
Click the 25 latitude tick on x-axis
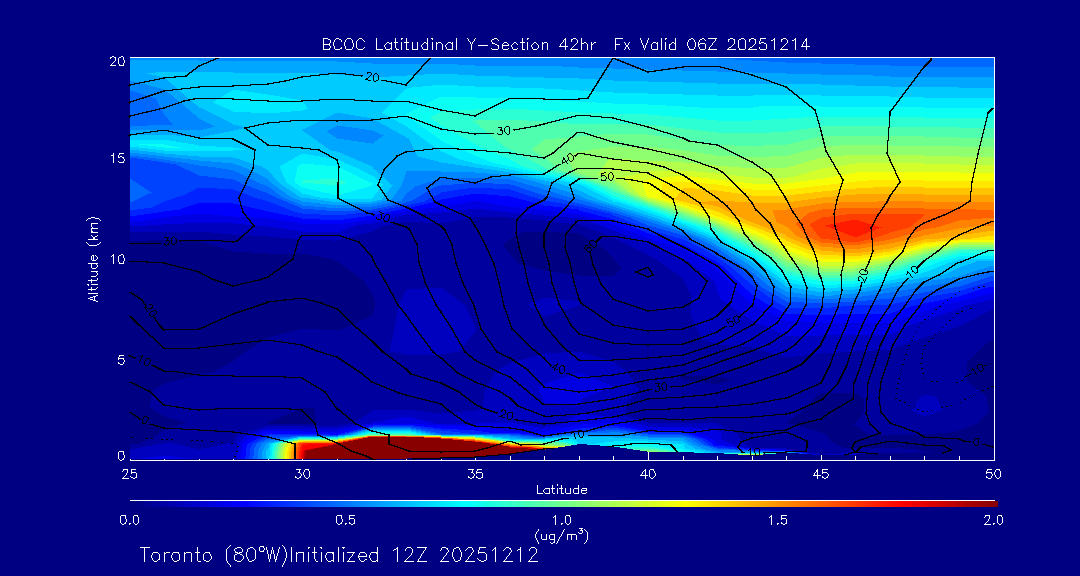(x=129, y=472)
